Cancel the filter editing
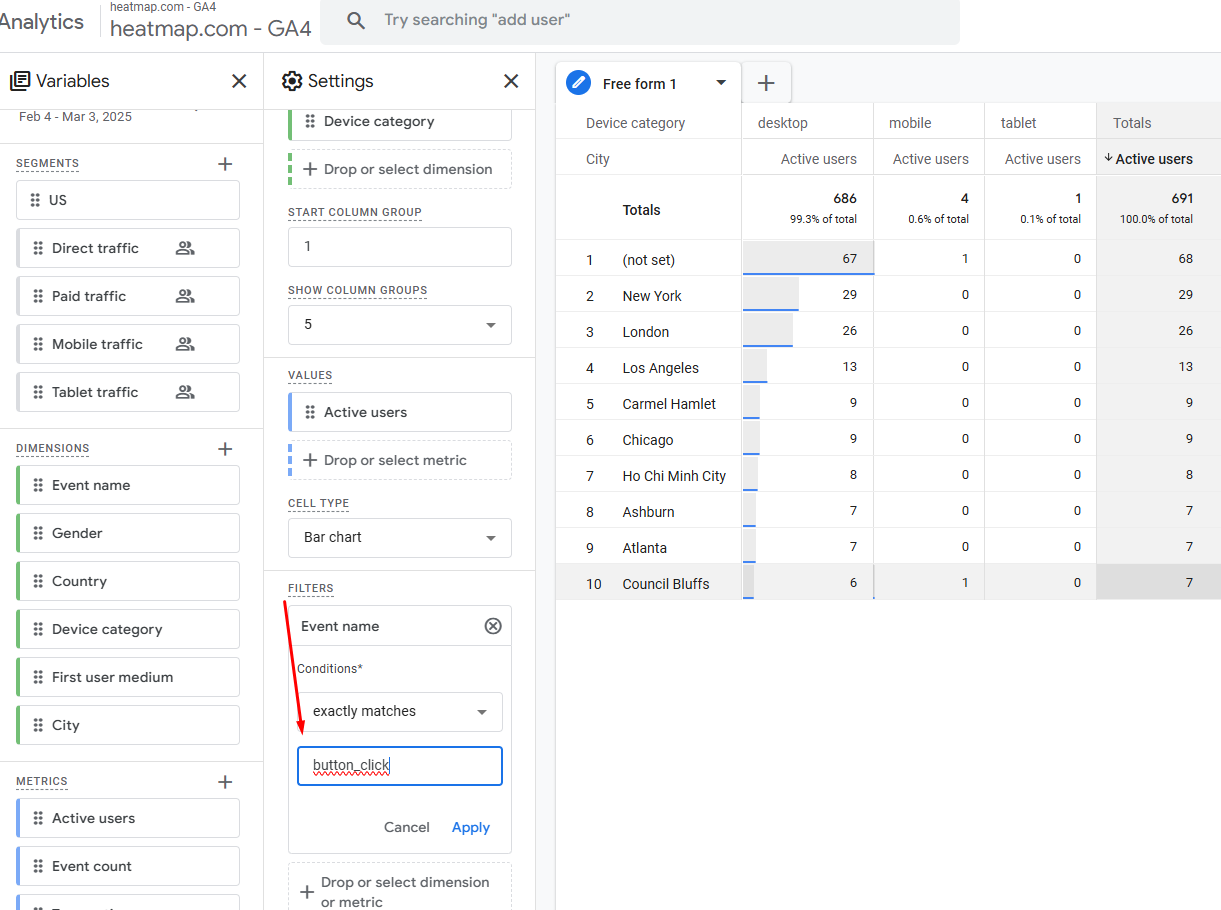The image size is (1221, 910). (x=407, y=827)
